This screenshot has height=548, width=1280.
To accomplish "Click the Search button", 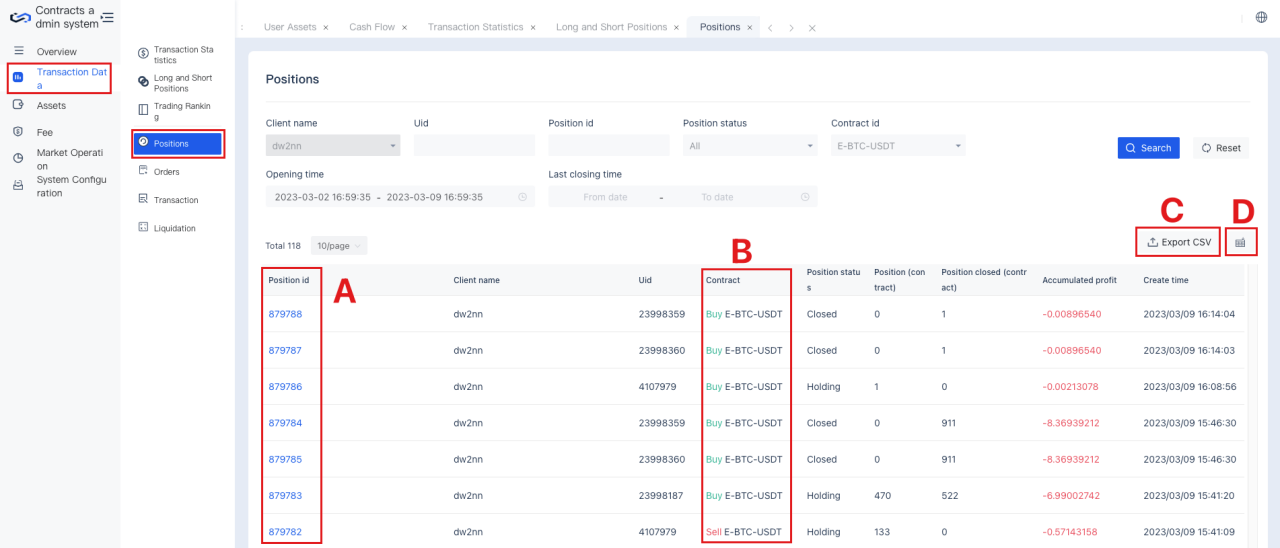I will (1148, 148).
